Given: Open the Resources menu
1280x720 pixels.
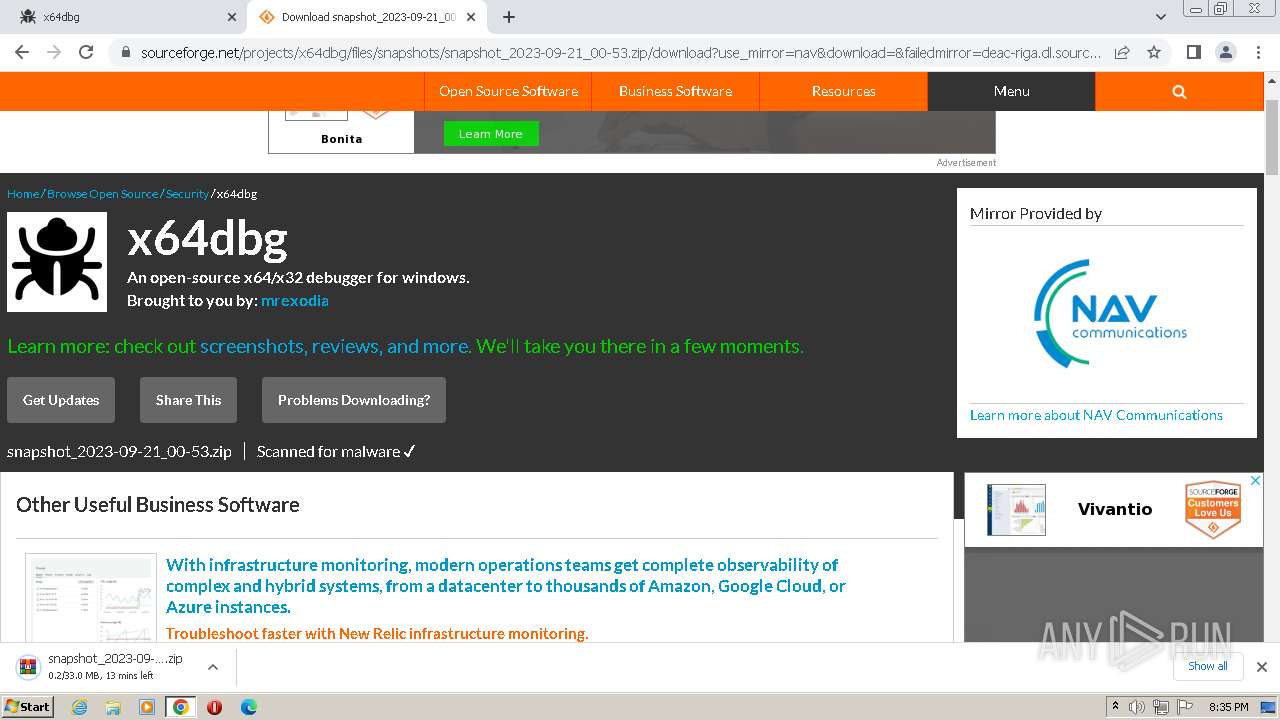Looking at the screenshot, I should [x=843, y=91].
